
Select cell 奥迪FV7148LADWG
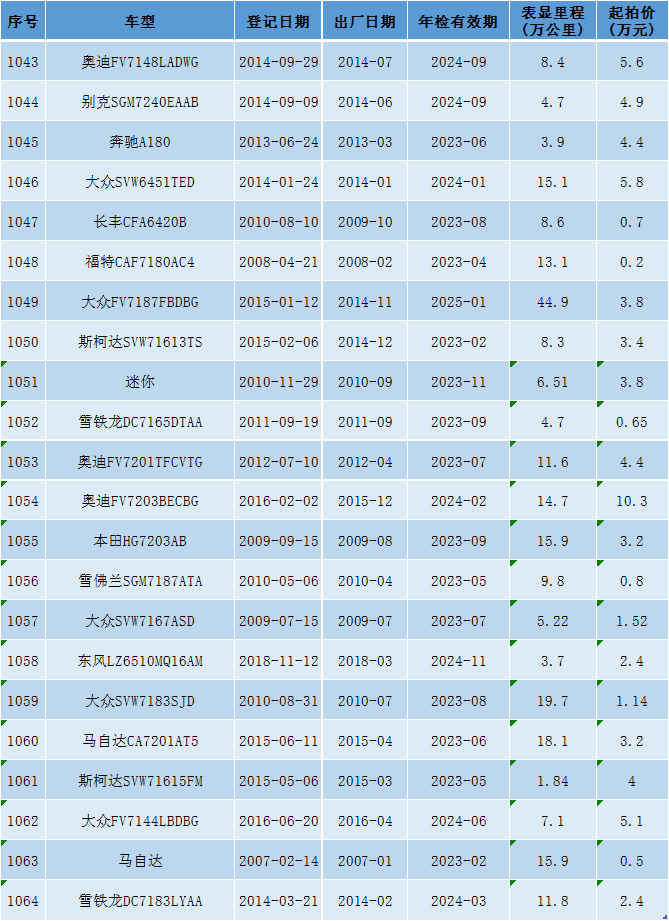140,62
